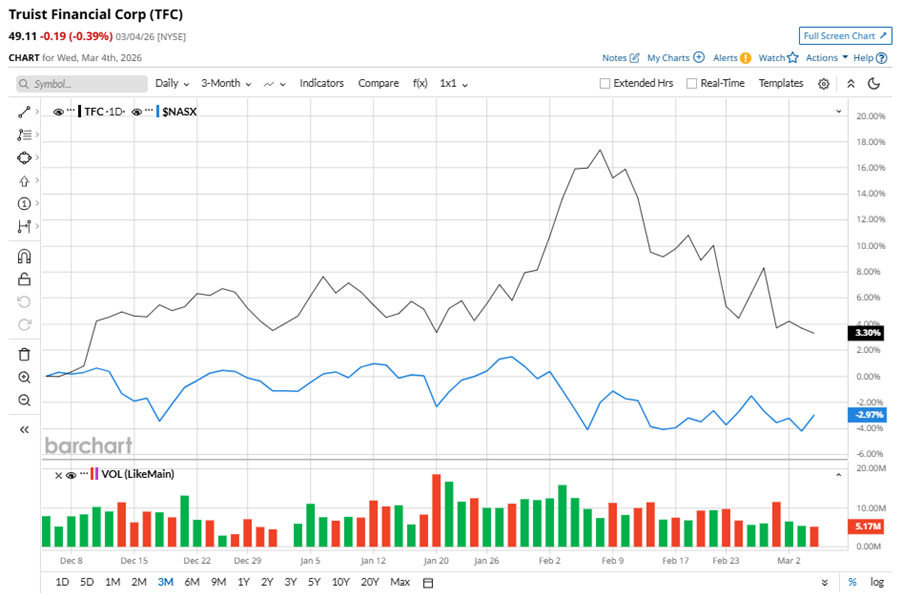The width and height of the screenshot is (902, 599).
Task: Hide the VOL indicator with eye icon
Action: click(x=71, y=475)
